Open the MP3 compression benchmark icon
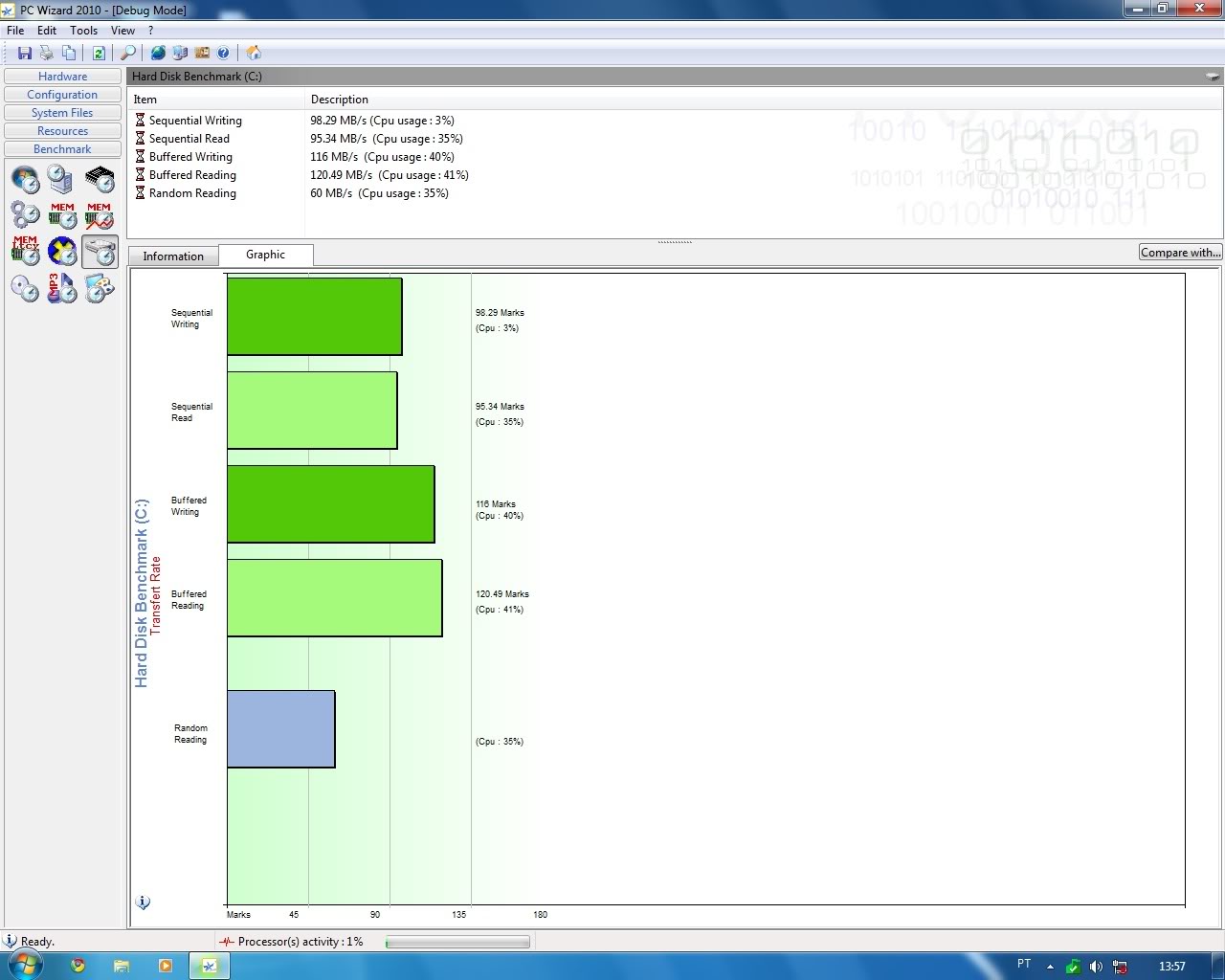The image size is (1225, 980). click(x=62, y=288)
